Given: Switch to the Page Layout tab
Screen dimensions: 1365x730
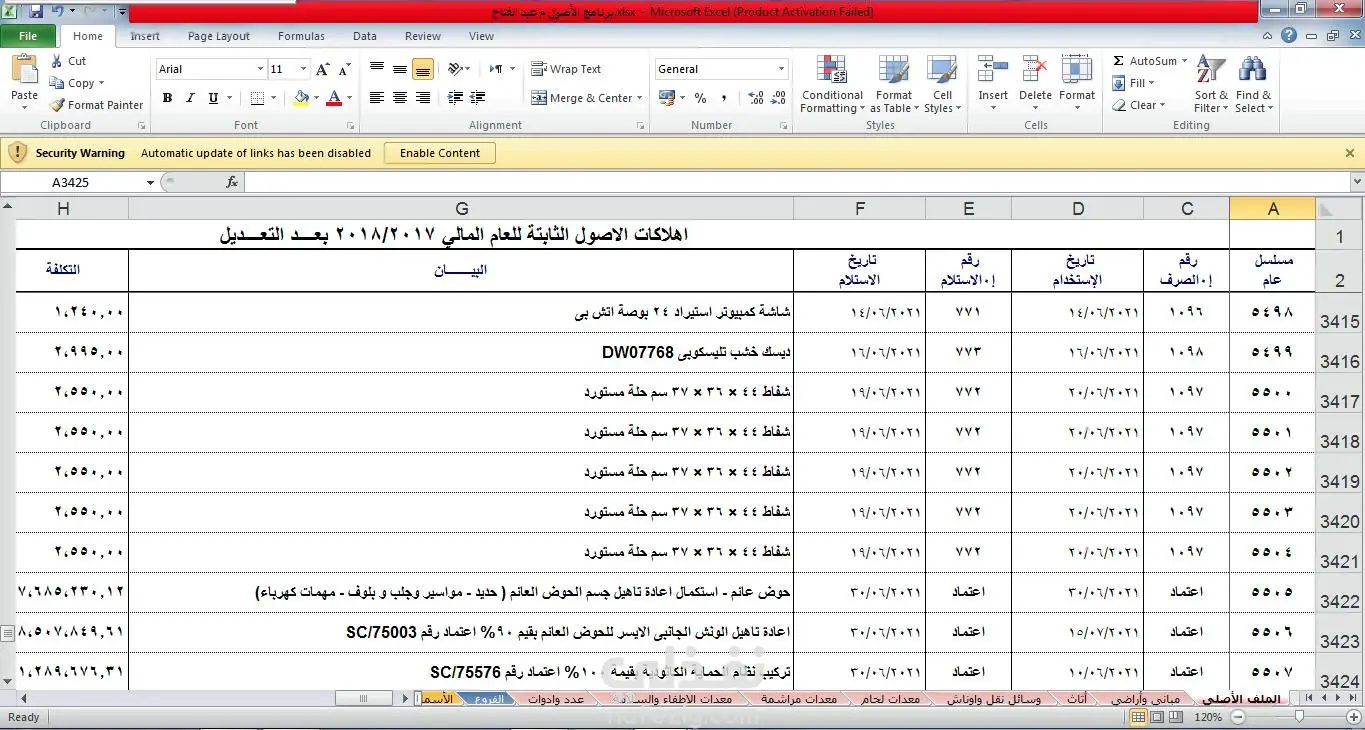Looking at the screenshot, I should [x=219, y=36].
